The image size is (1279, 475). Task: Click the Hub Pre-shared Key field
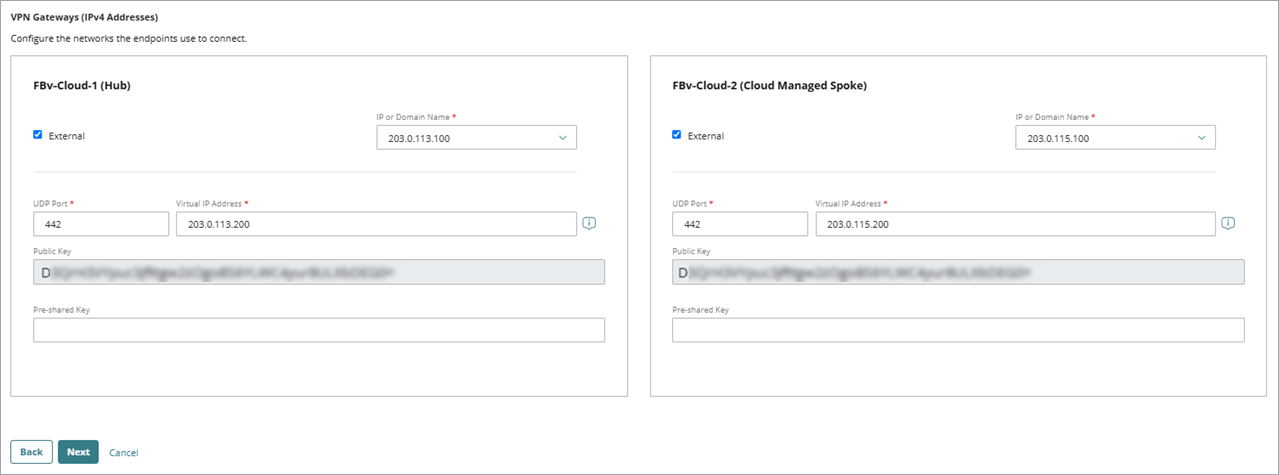pos(319,330)
